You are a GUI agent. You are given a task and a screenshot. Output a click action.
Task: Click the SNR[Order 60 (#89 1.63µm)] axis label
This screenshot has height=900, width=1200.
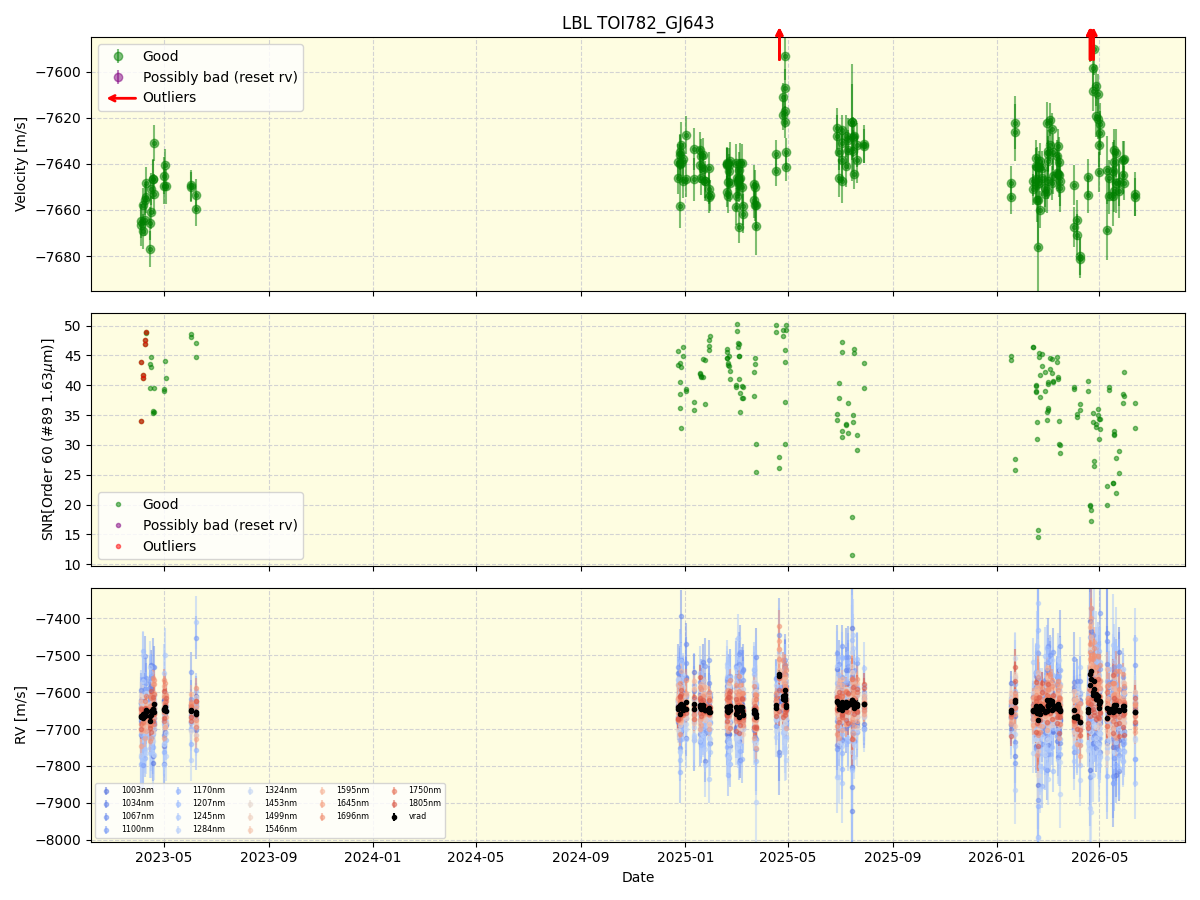click(x=47, y=439)
